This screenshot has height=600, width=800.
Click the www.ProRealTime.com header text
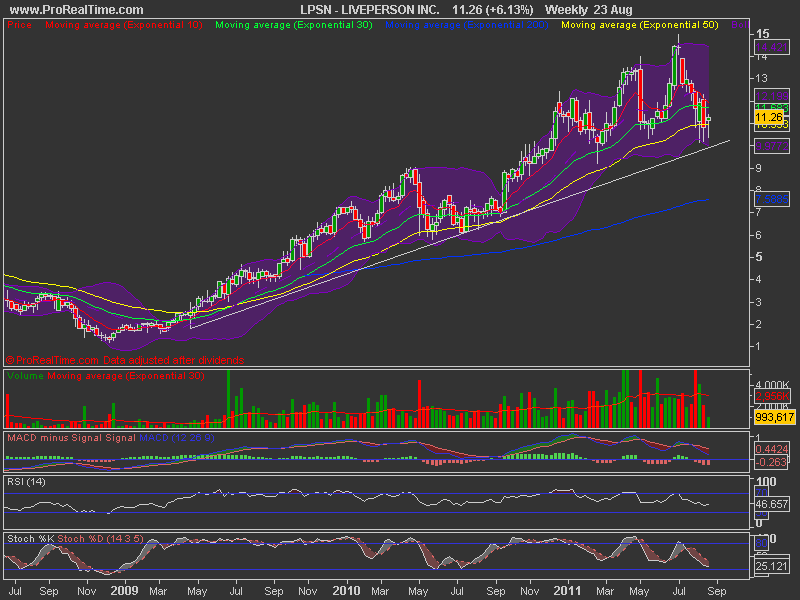point(77,10)
